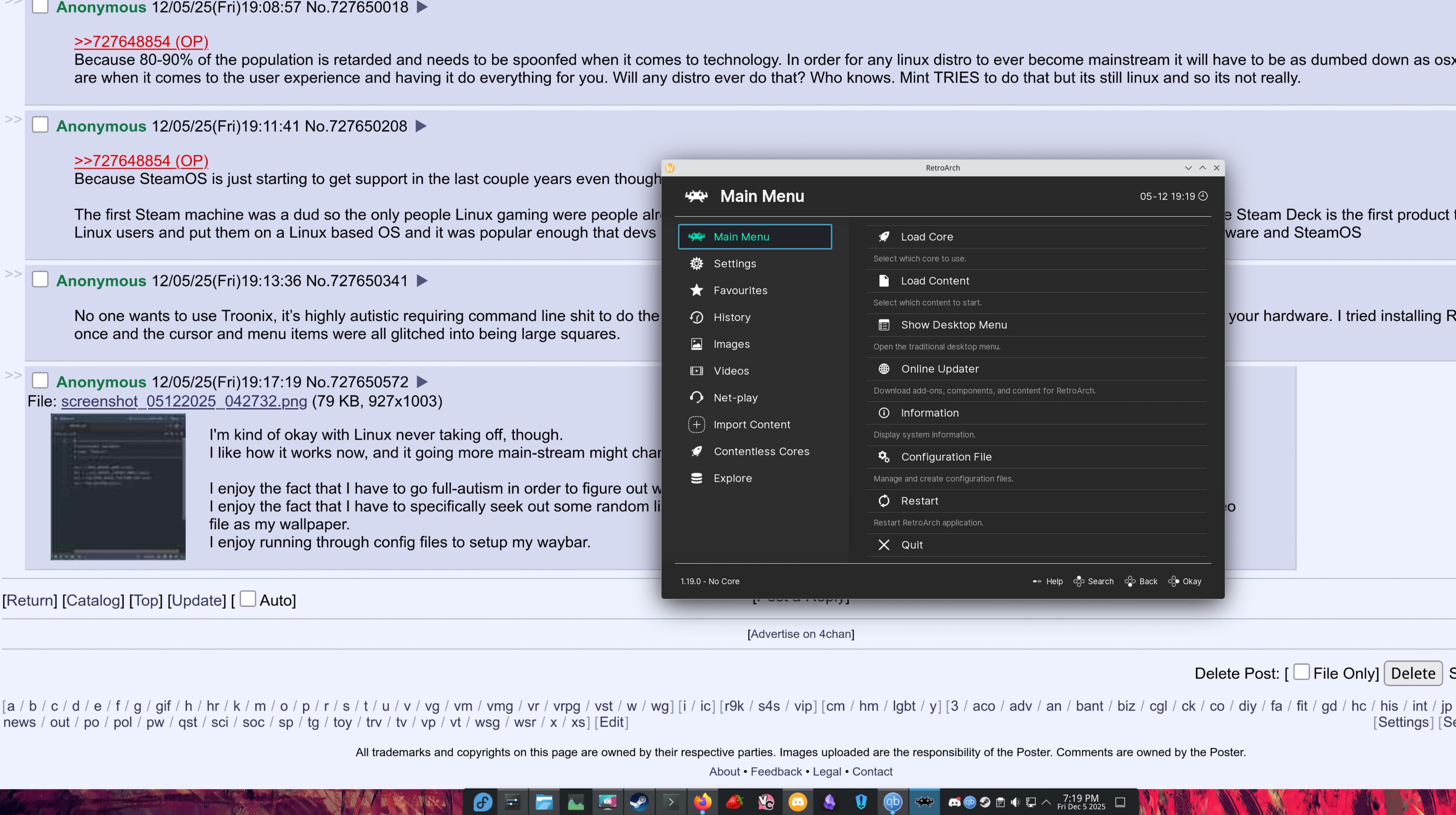Click the Quit X icon
This screenshot has height=815, width=1456.
[x=884, y=545]
